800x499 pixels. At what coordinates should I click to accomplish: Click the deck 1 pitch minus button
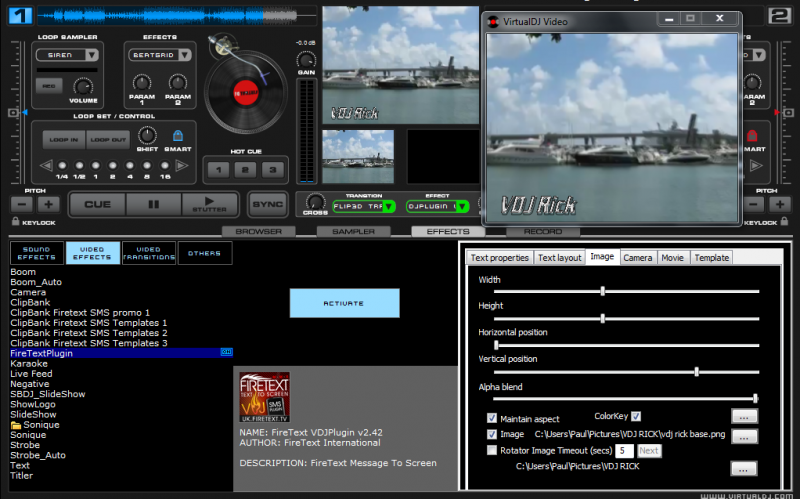pos(21,205)
